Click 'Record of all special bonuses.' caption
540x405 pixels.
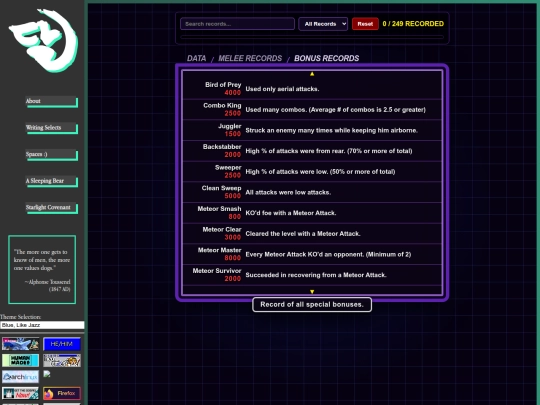pyautogui.click(x=312, y=304)
